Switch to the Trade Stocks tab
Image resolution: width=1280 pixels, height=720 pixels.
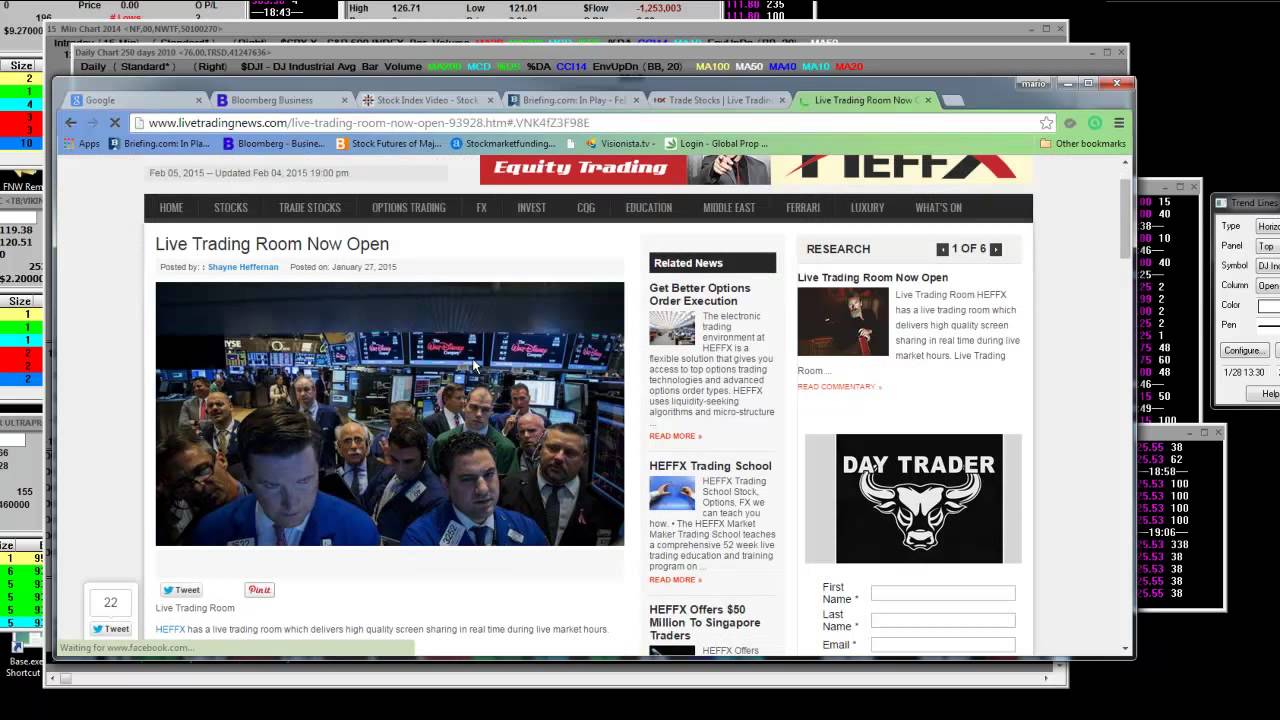(719, 100)
